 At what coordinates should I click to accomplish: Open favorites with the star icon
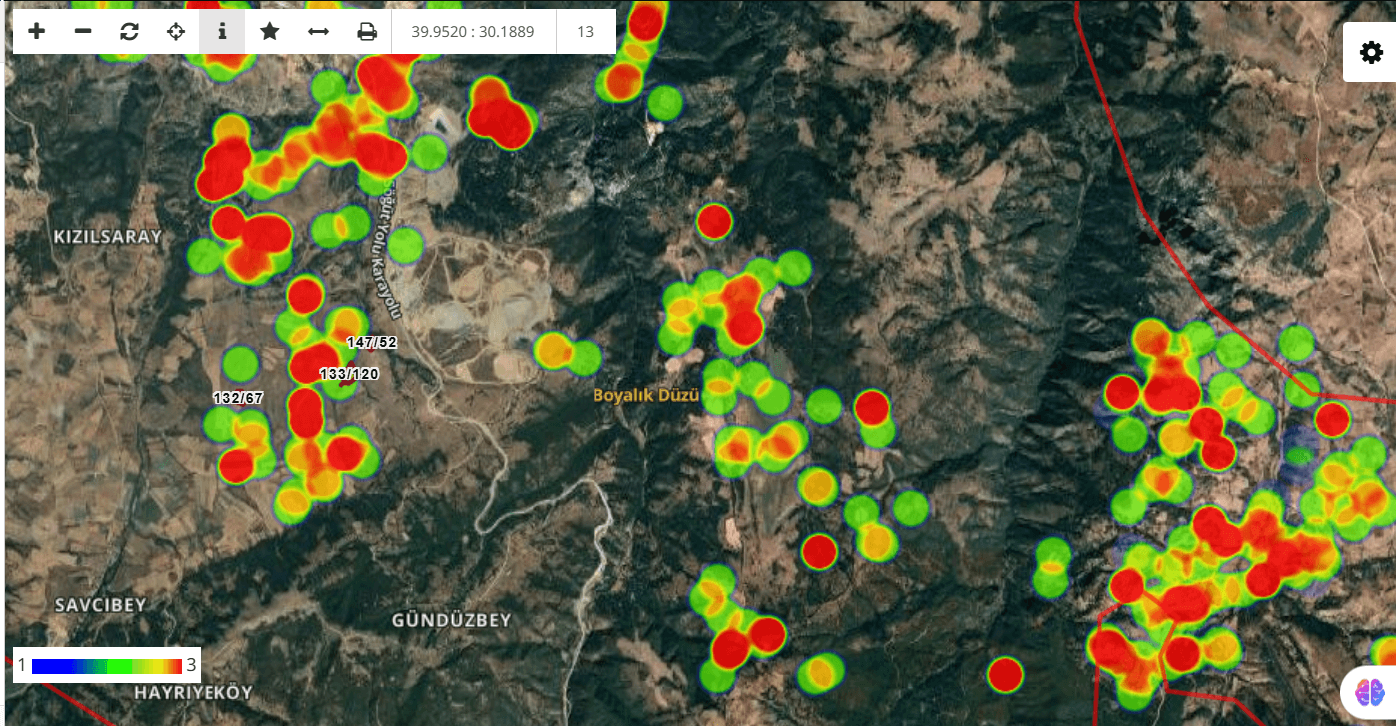269,32
